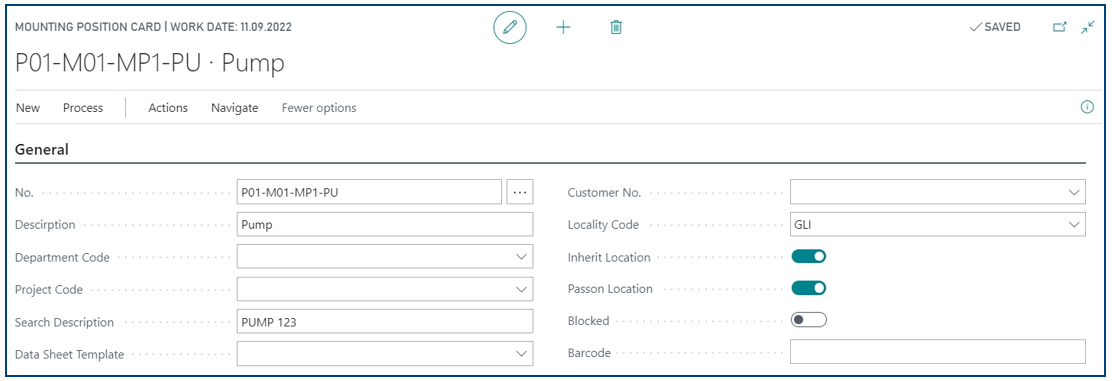Click the Barcode label
Viewport: 1112px width, 381px height.
[589, 353]
